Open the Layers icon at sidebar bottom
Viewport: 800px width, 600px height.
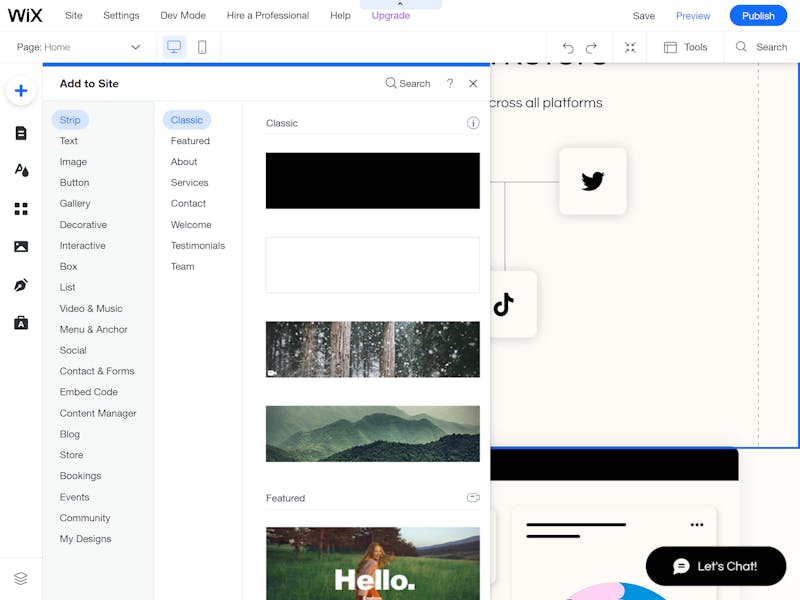pyautogui.click(x=21, y=578)
